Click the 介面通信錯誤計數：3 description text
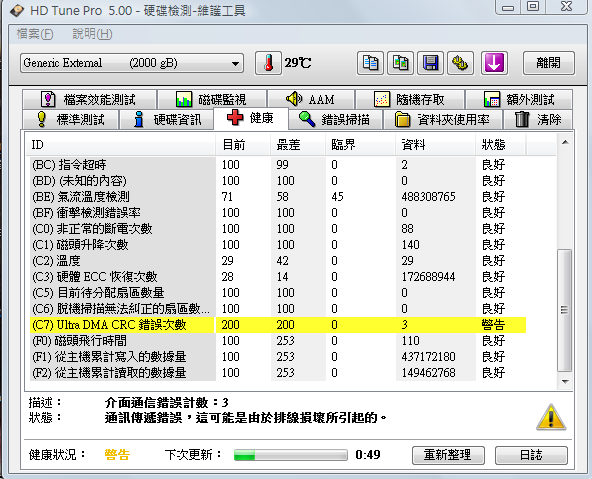The height and width of the screenshot is (479, 592). [x=166, y=403]
